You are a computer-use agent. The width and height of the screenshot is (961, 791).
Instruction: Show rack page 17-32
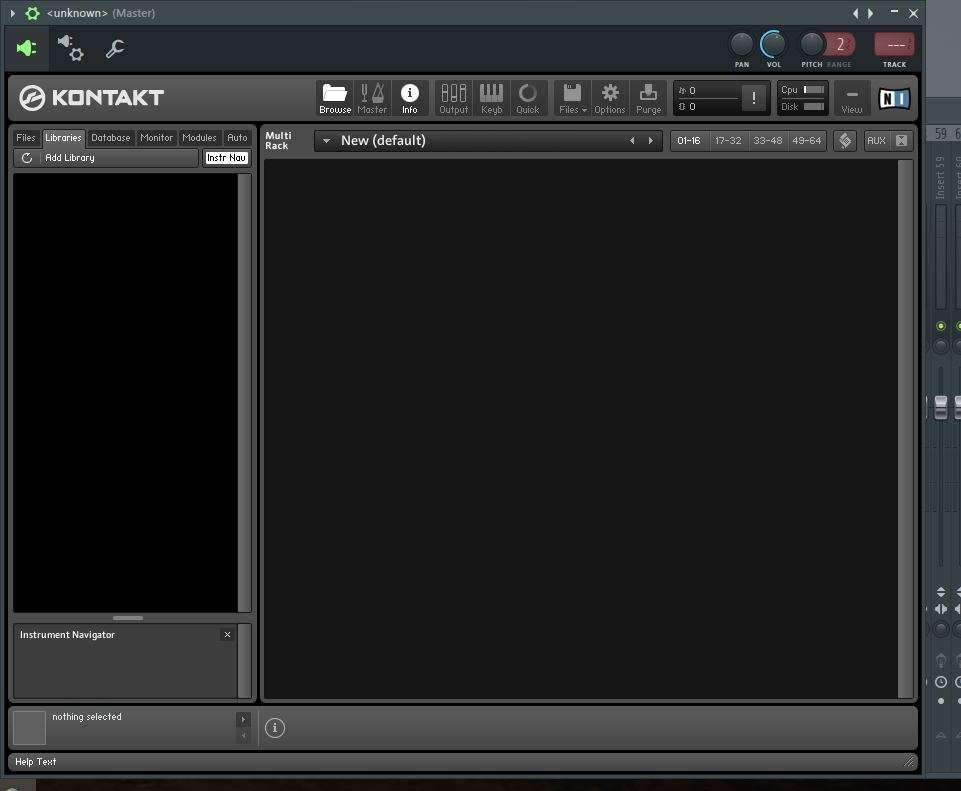[x=728, y=140]
